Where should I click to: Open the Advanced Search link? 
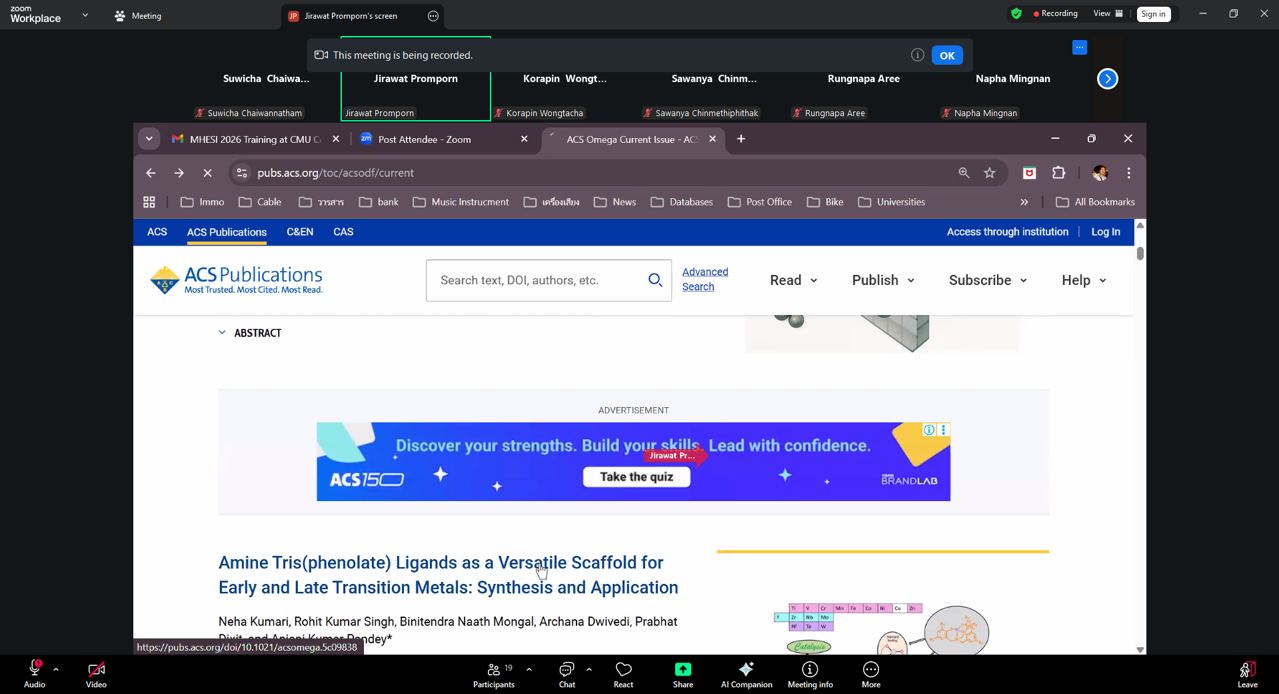point(705,279)
